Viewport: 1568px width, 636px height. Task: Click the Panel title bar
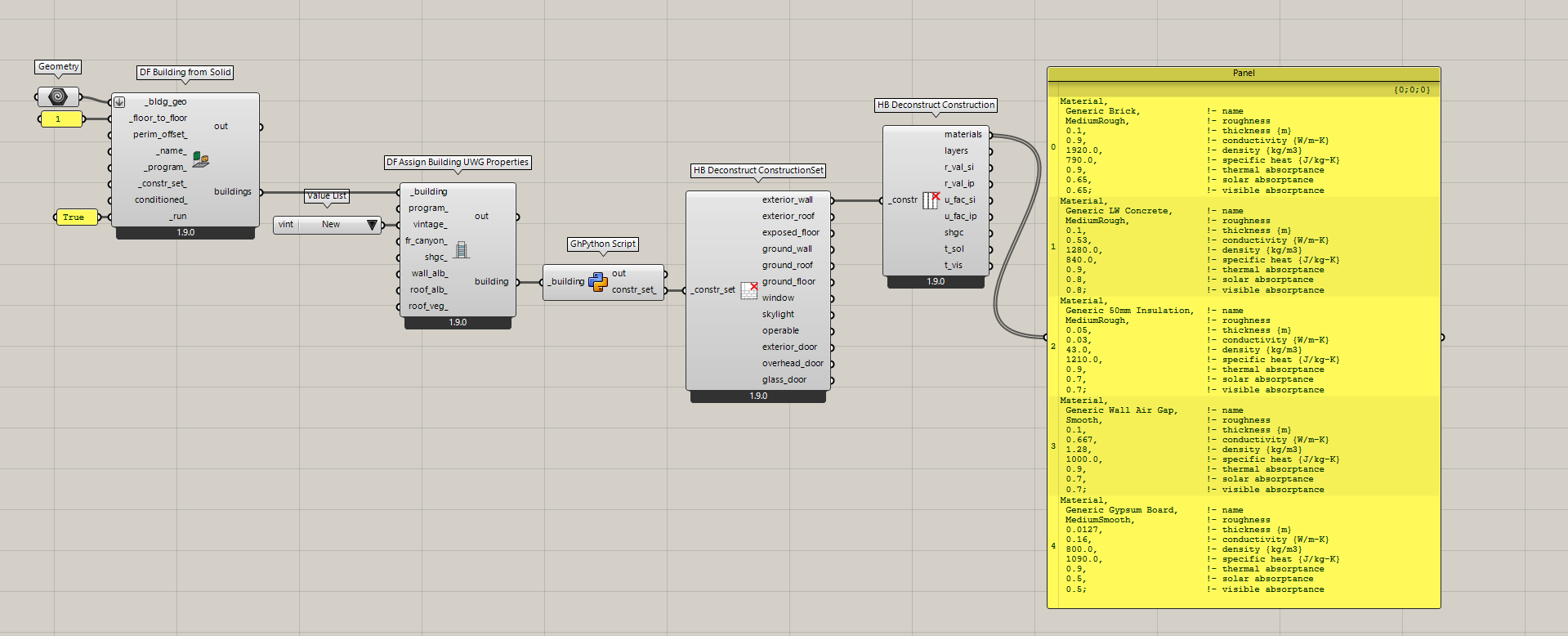pyautogui.click(x=1243, y=74)
